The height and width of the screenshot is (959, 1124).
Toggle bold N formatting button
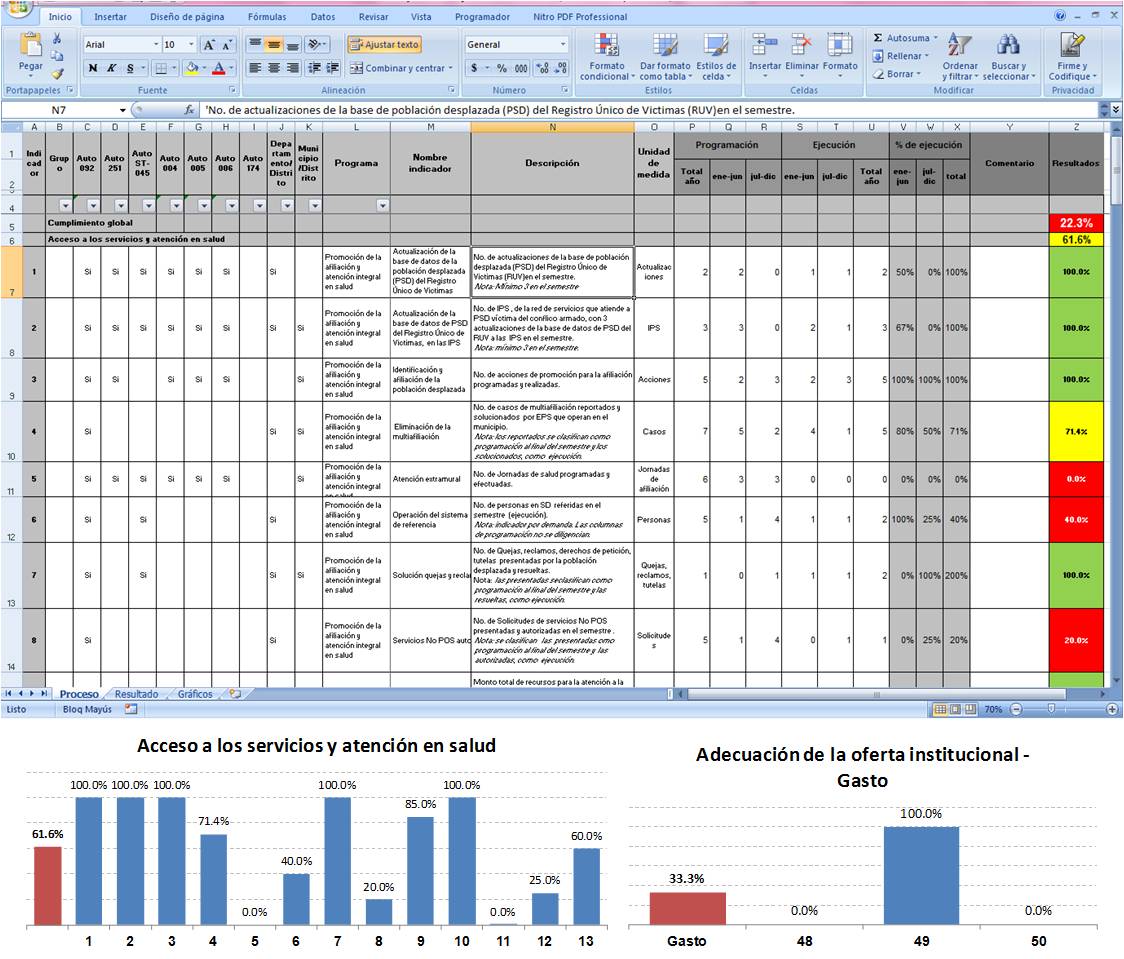pos(93,68)
